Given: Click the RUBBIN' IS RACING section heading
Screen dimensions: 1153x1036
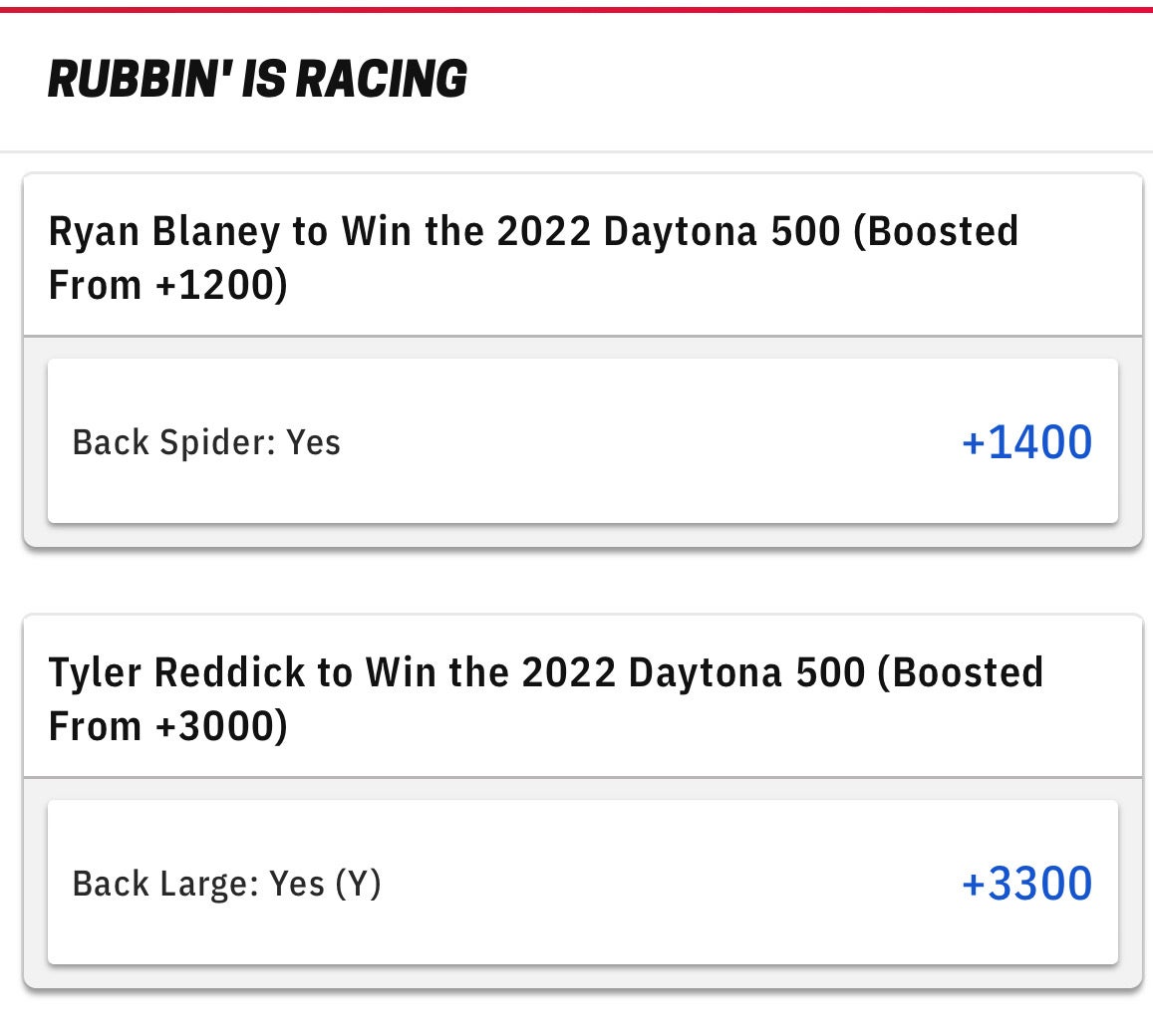Looking at the screenshot, I should point(257,80).
